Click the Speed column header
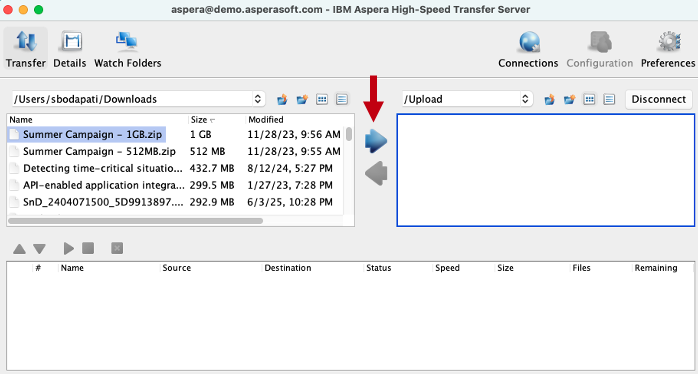Image resolution: width=698 pixels, height=374 pixels. [x=447, y=268]
